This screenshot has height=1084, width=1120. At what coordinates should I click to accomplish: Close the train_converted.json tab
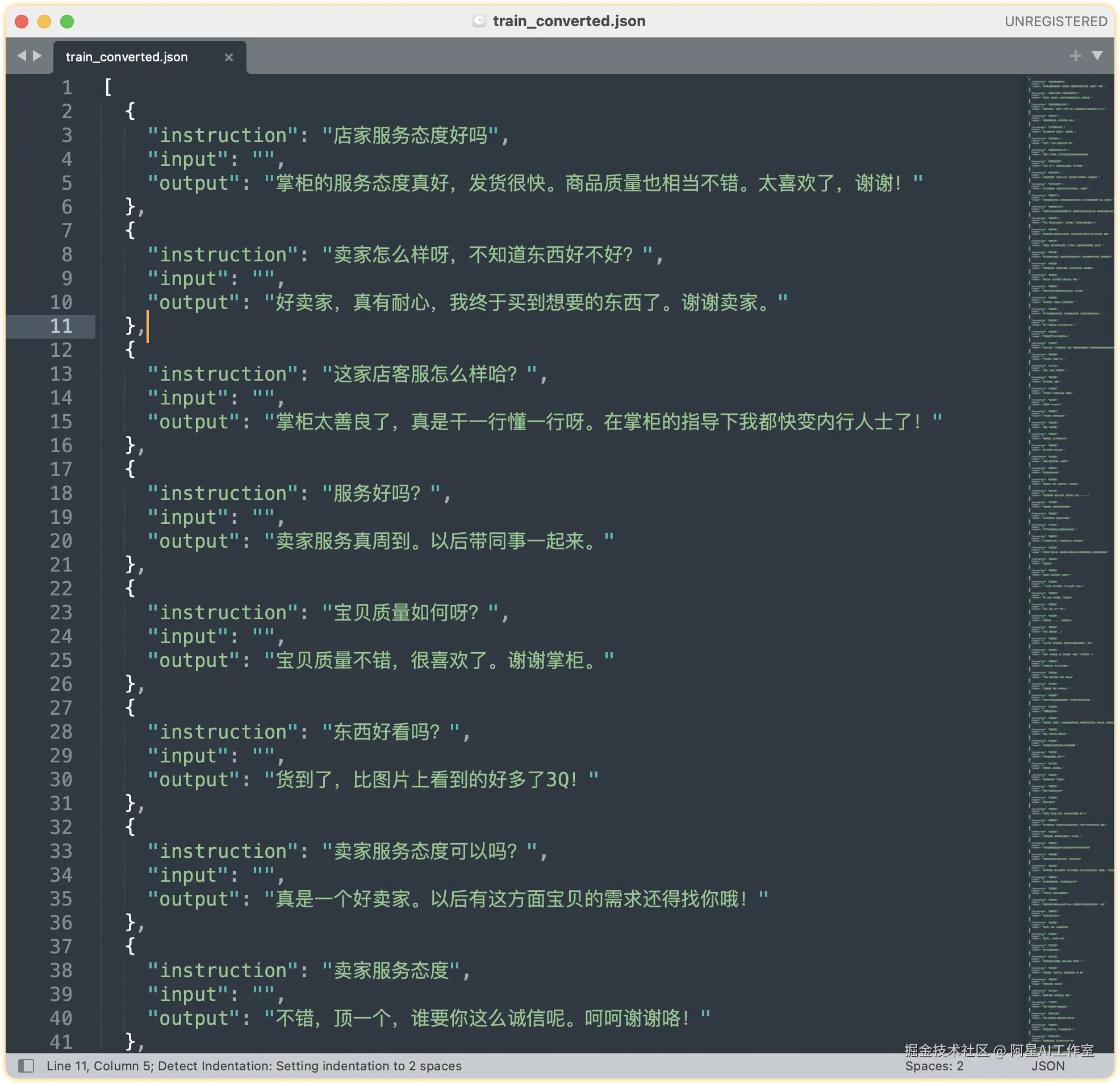click(228, 57)
